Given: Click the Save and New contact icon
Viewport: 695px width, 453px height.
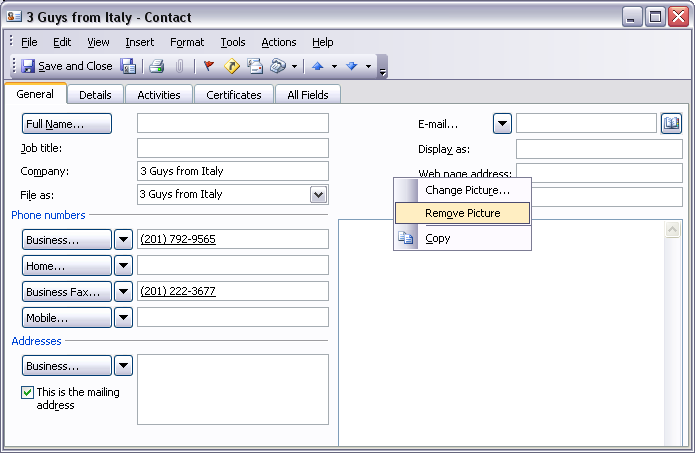Looking at the screenshot, I should (x=128, y=66).
